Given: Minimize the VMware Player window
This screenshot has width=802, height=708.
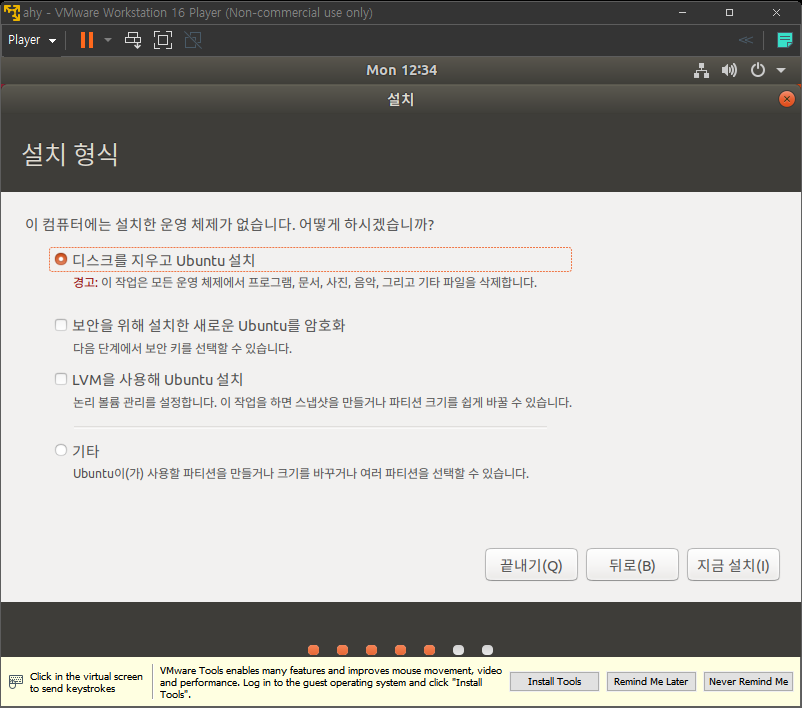Looking at the screenshot, I should [682, 12].
